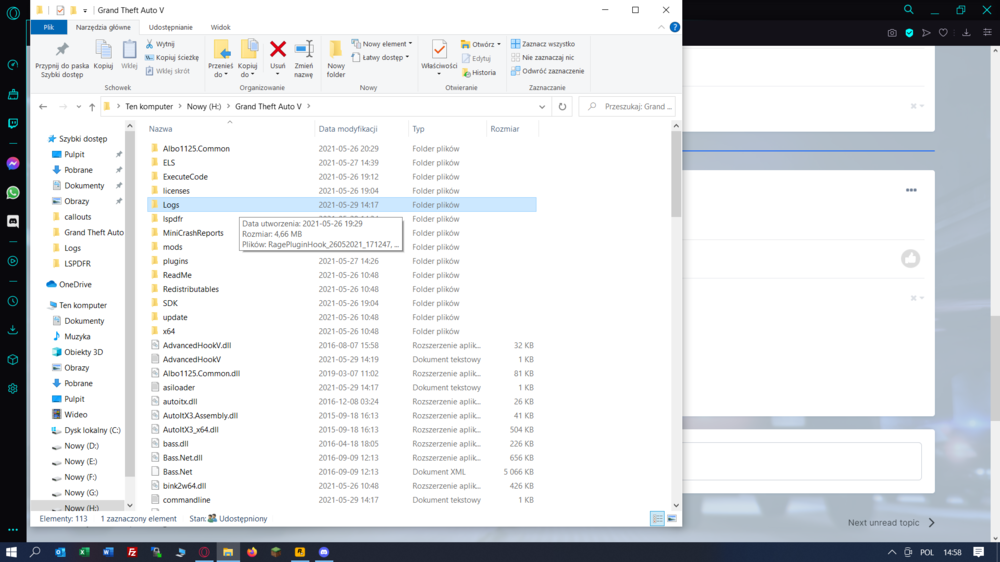Open address bar history dropdown
Viewport: 1000px width, 562px height.
[x=542, y=107]
